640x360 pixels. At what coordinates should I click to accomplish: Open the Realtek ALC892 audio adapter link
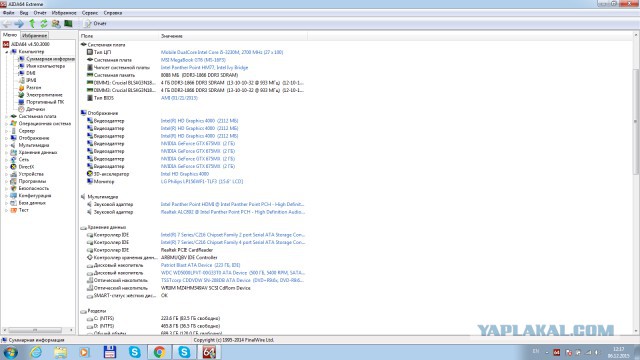pyautogui.click(x=233, y=212)
